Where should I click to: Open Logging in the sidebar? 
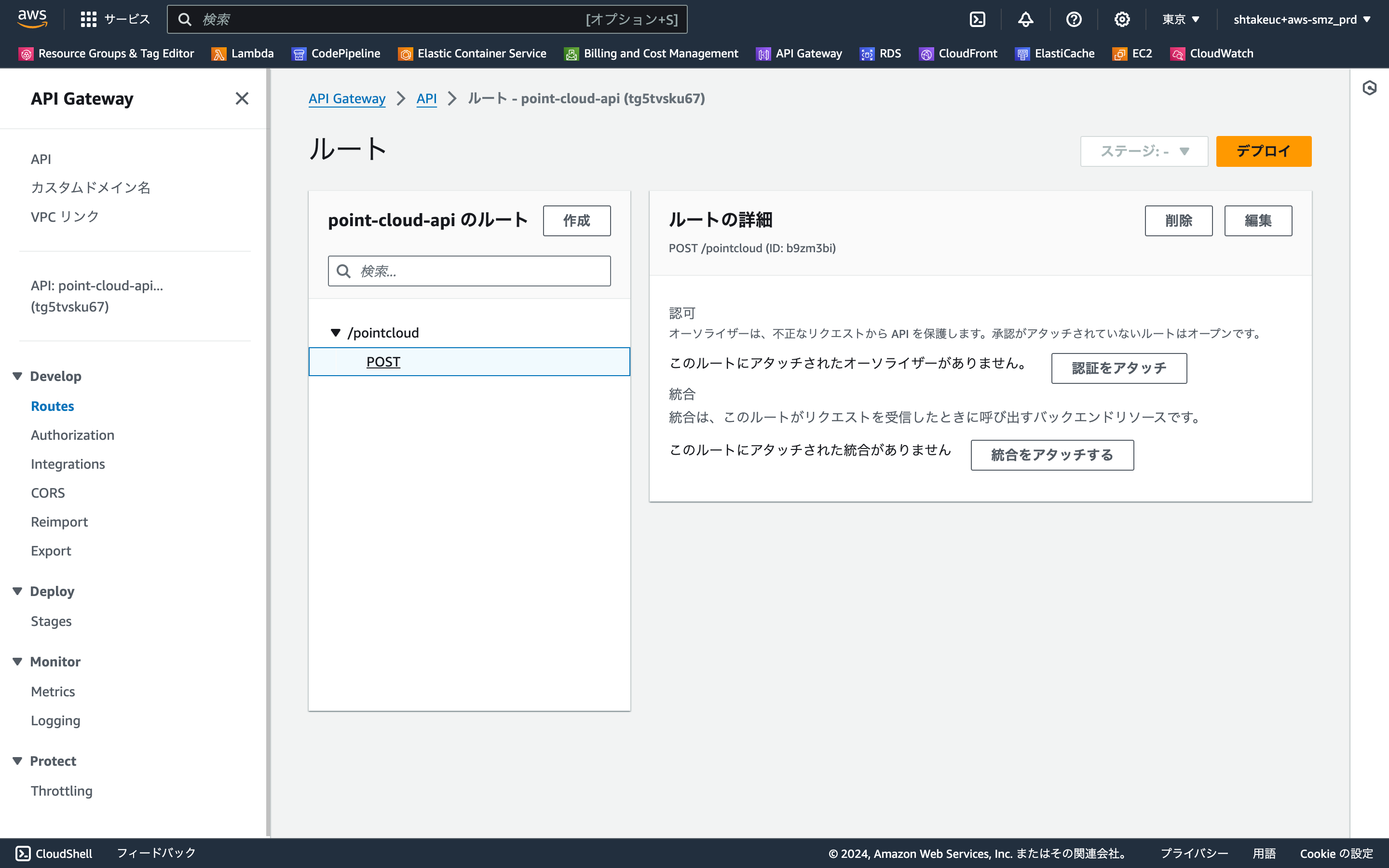[x=55, y=720]
